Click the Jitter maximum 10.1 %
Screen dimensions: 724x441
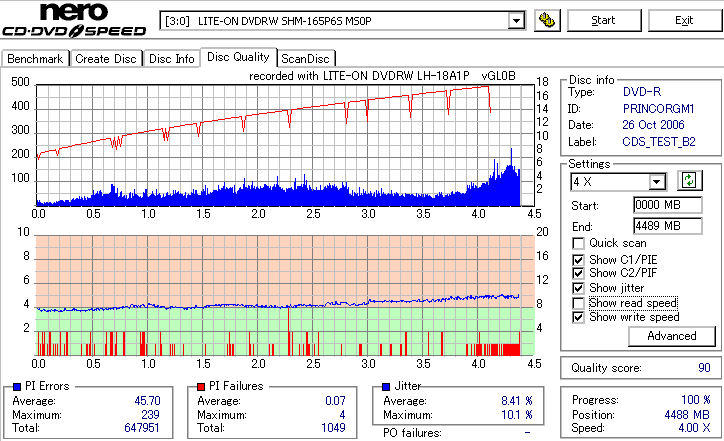(517, 415)
